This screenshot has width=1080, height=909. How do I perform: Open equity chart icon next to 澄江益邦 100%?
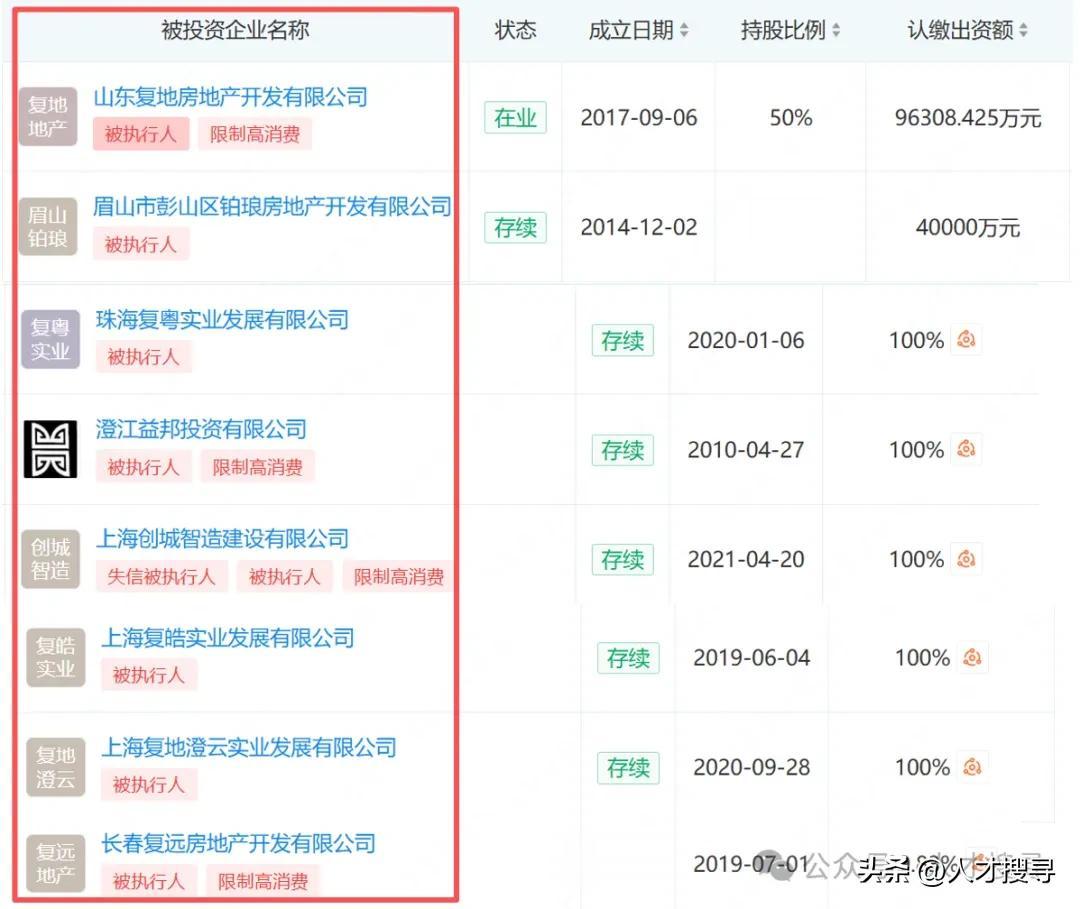pyautogui.click(x=966, y=449)
